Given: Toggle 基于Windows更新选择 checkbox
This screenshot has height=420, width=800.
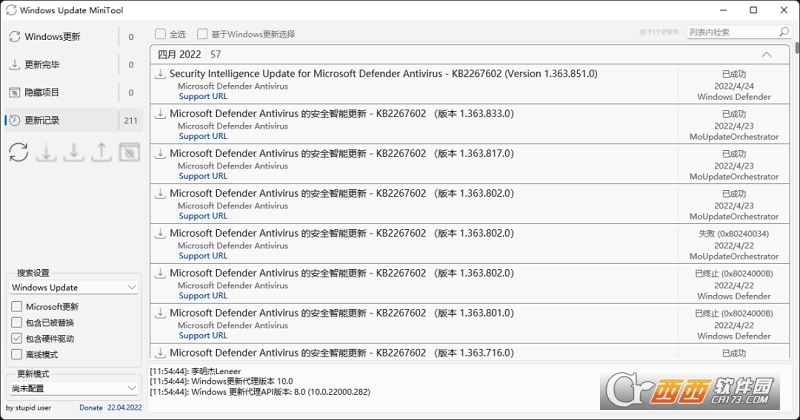Looking at the screenshot, I should click(203, 34).
